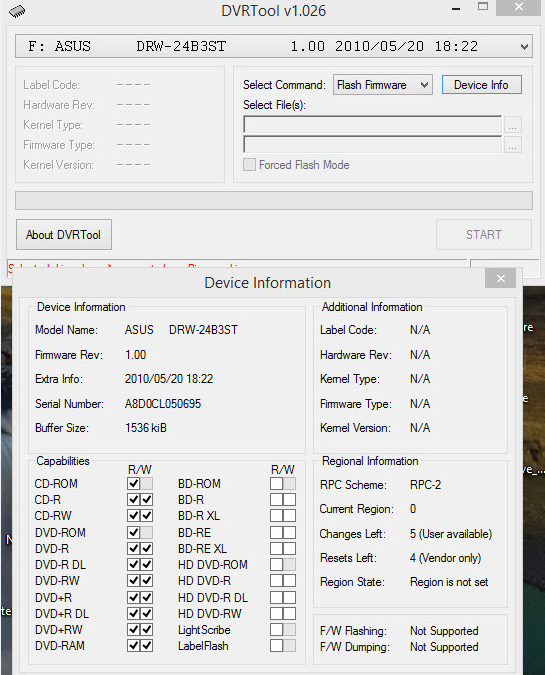Image resolution: width=545 pixels, height=675 pixels.
Task: Click the CD-ROM read checkbox
Action: [x=133, y=483]
